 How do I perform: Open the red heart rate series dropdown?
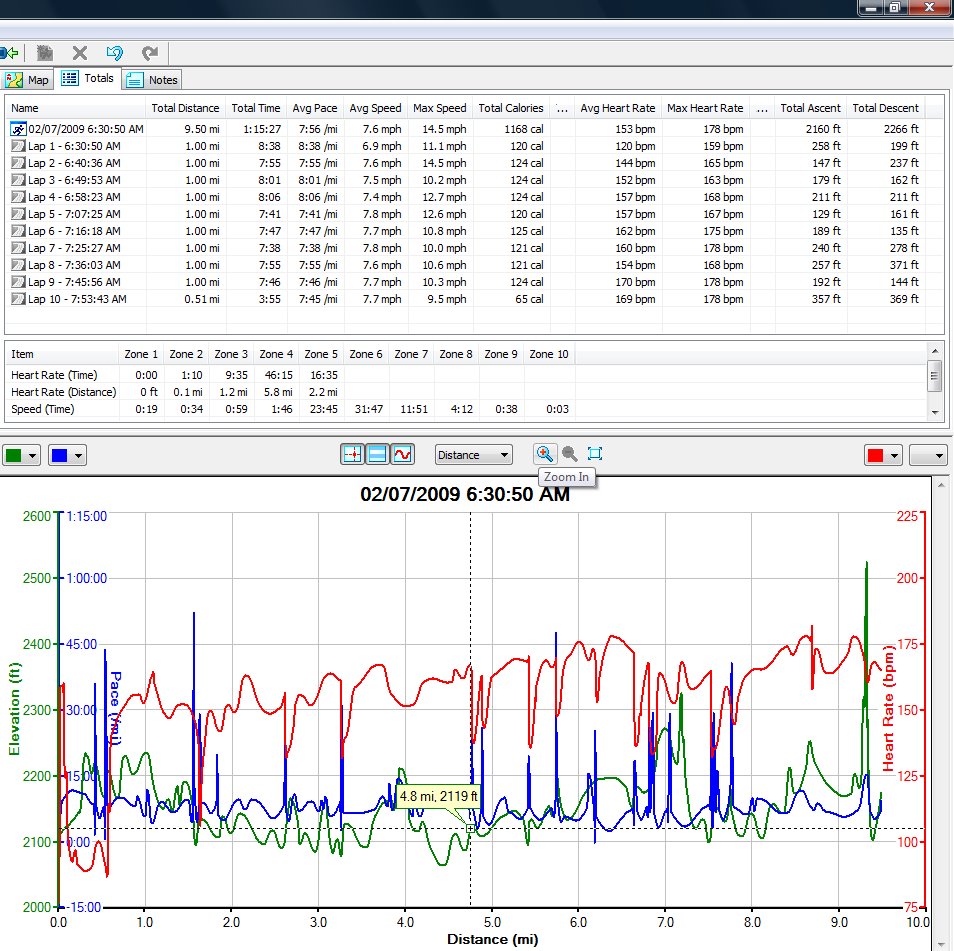pyautogui.click(x=883, y=455)
